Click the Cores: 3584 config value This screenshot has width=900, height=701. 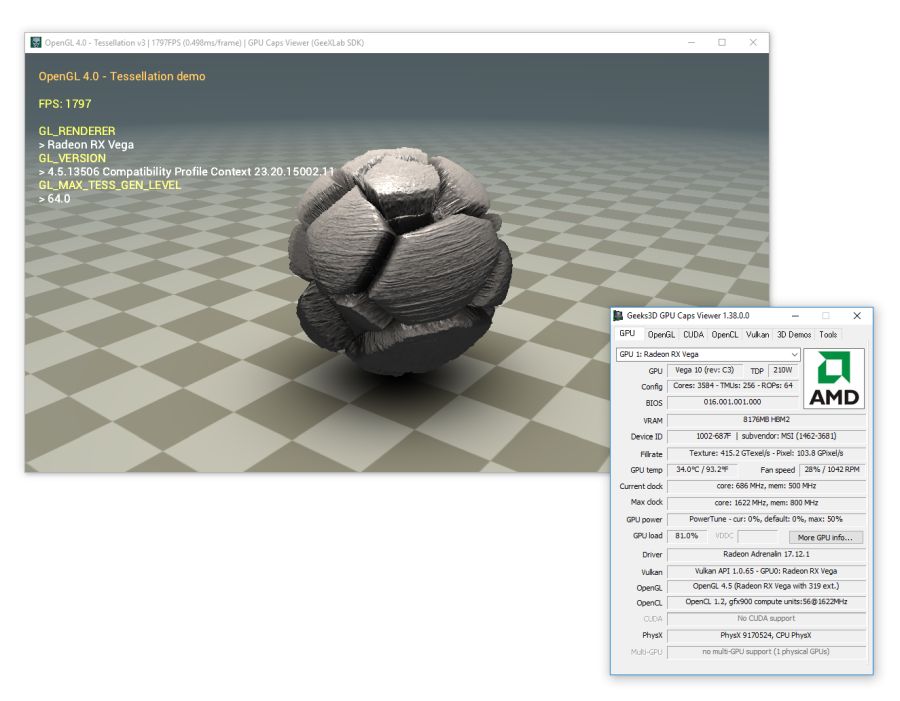733,386
